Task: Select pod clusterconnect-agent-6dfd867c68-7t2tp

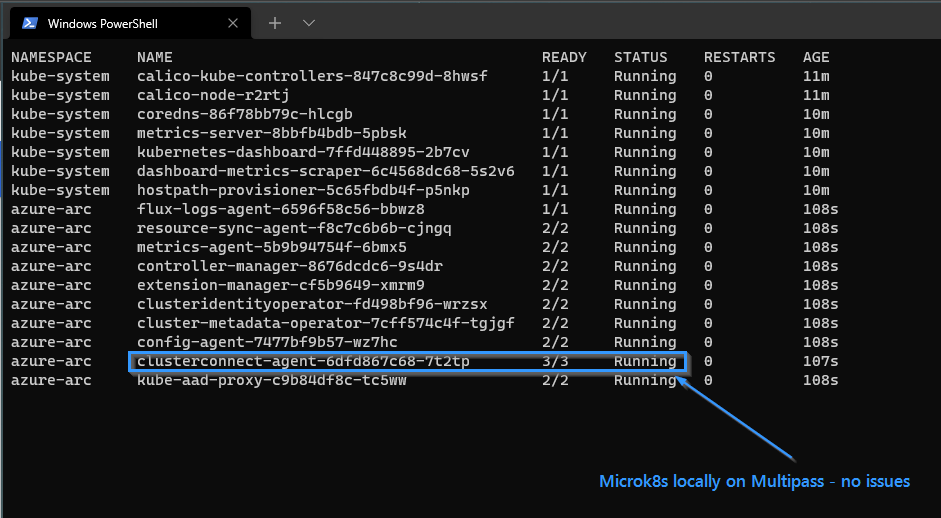Action: (x=303, y=361)
